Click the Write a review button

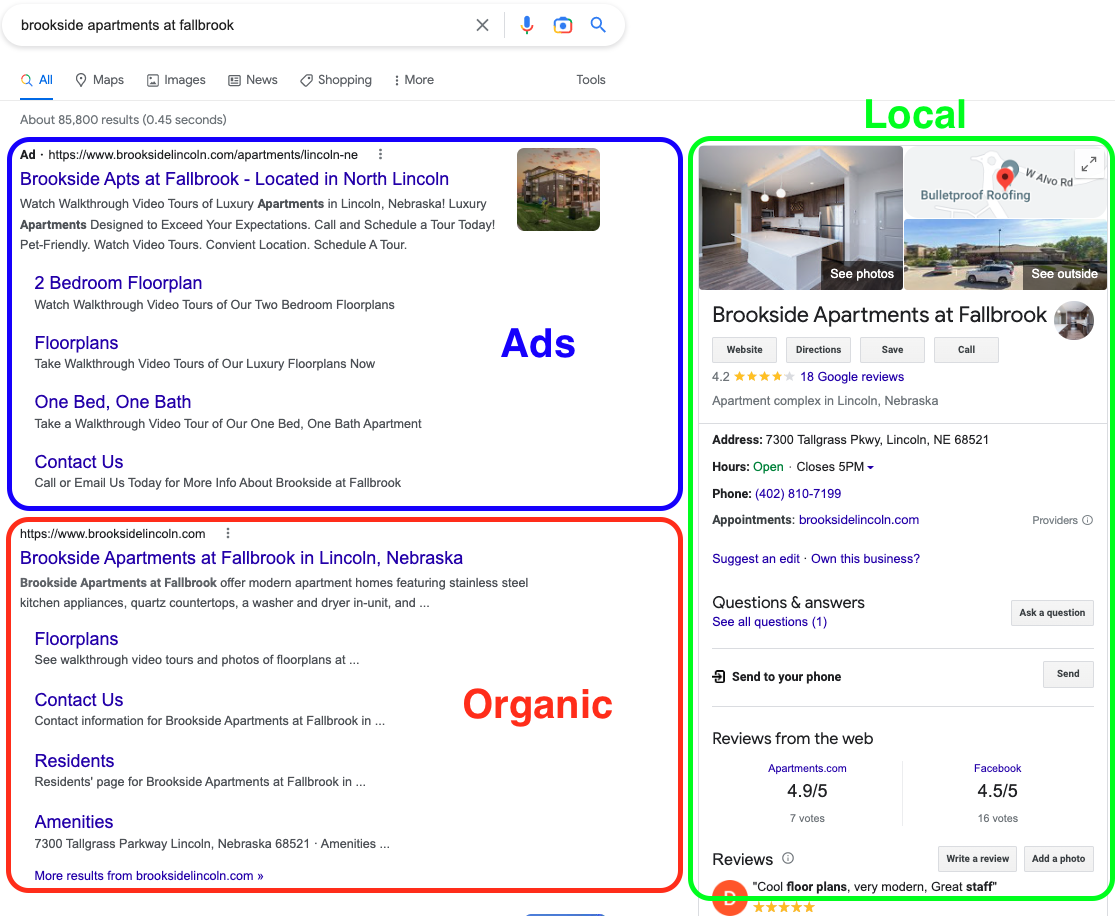[978, 859]
